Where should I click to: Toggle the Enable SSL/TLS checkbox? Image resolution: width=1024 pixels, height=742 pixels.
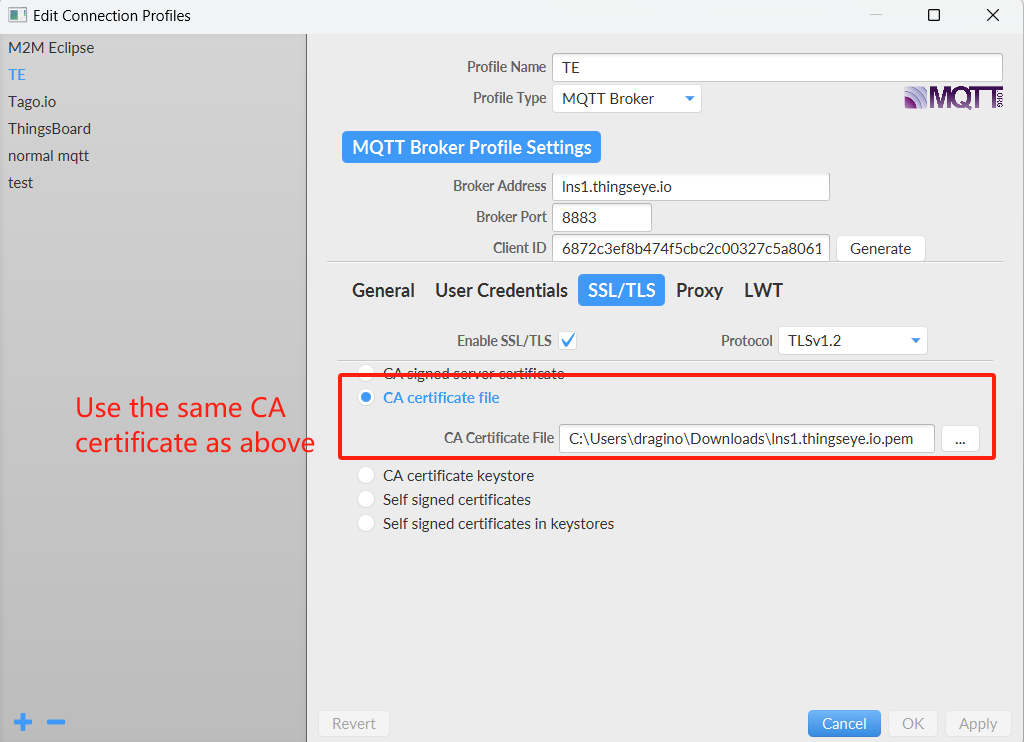(x=568, y=340)
